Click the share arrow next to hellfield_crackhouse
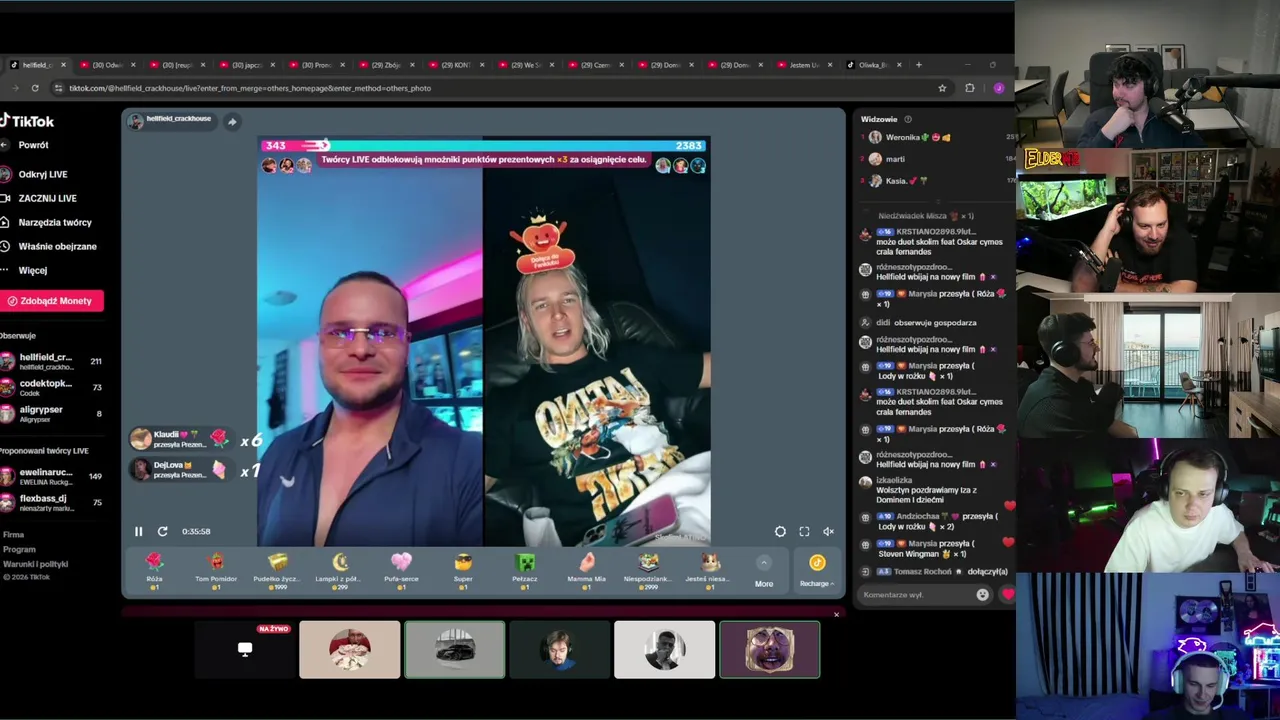Screen dimensions: 1280x720 coord(232,122)
